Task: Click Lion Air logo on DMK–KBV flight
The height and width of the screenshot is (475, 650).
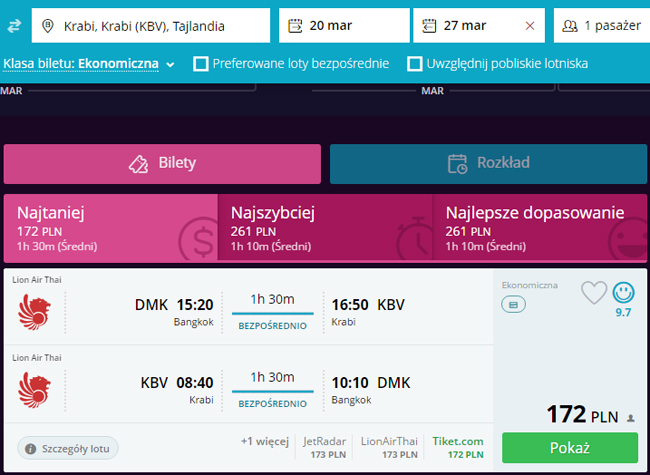Action: click(x=34, y=312)
